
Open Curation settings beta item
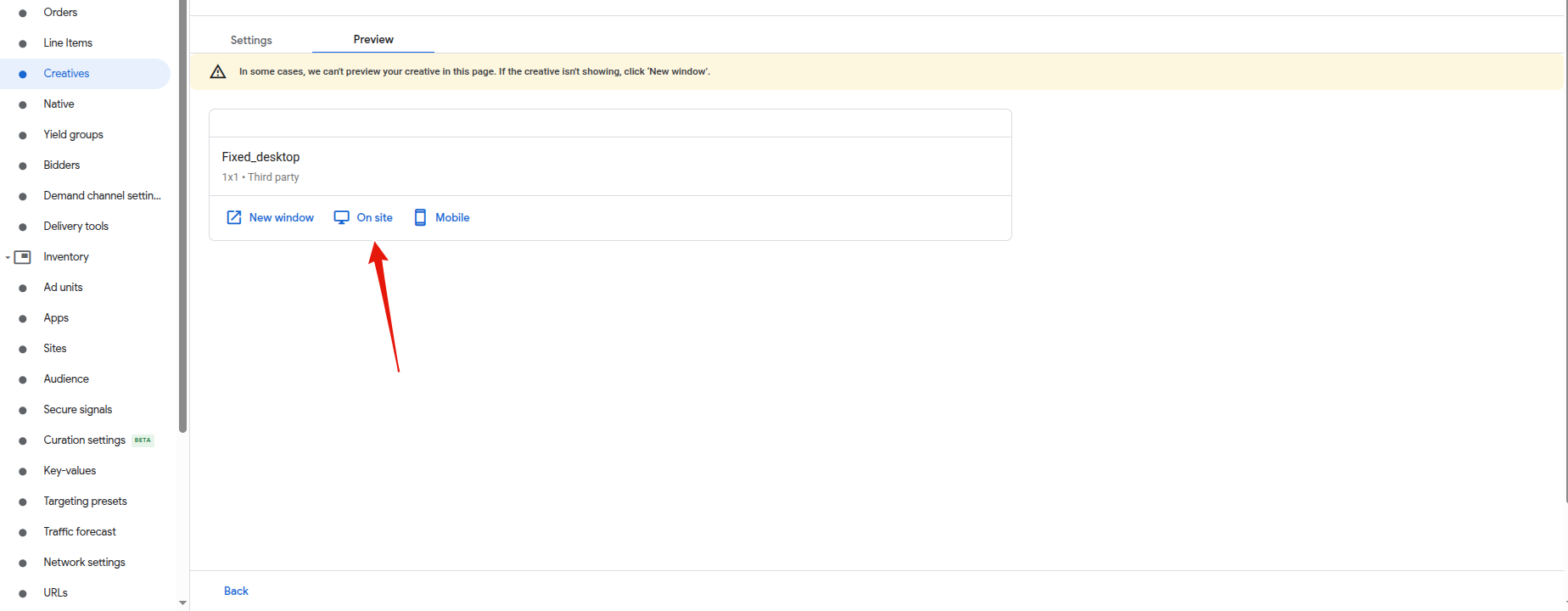point(84,440)
